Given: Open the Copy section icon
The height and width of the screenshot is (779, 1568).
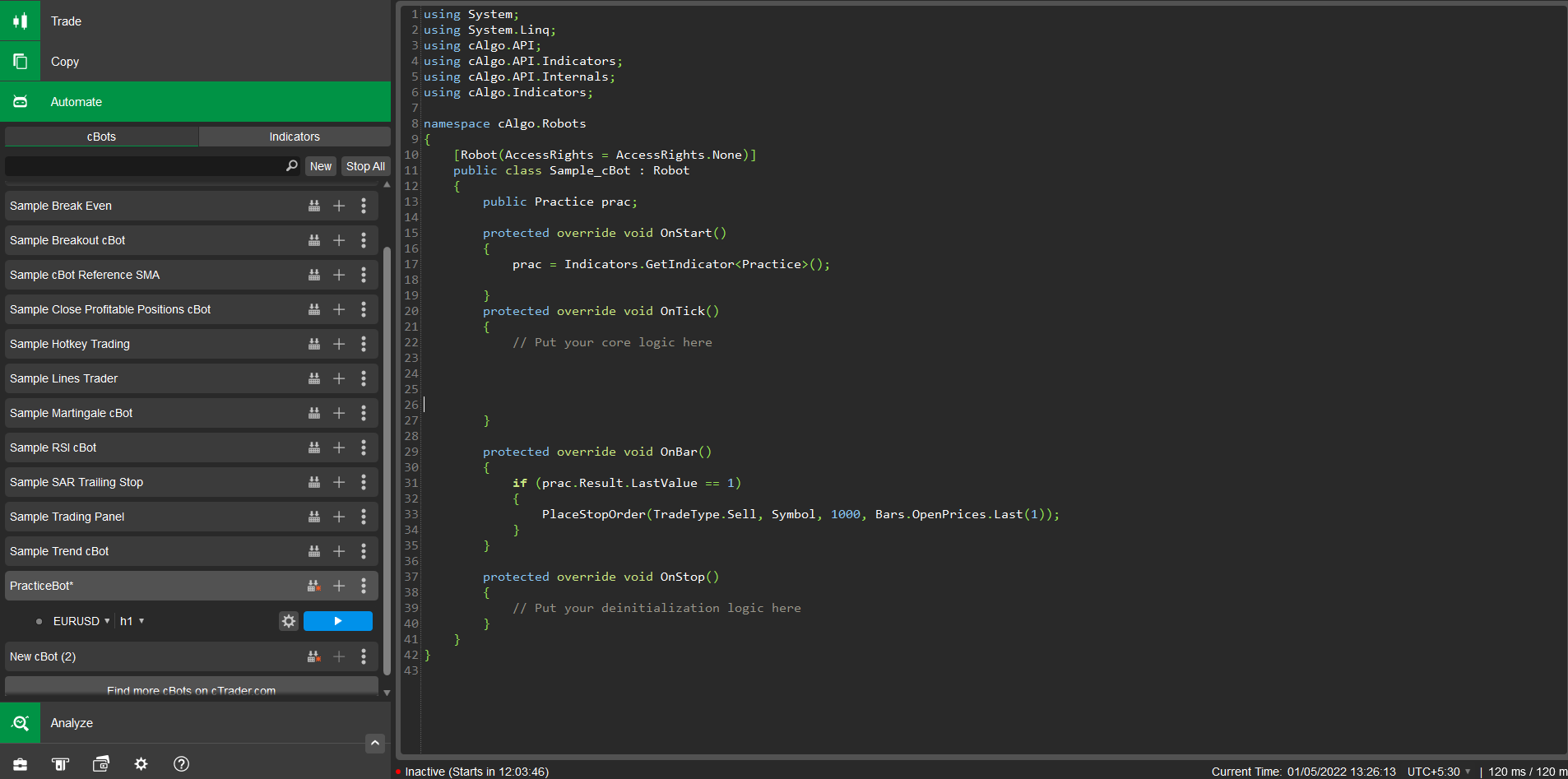Looking at the screenshot, I should pos(20,62).
